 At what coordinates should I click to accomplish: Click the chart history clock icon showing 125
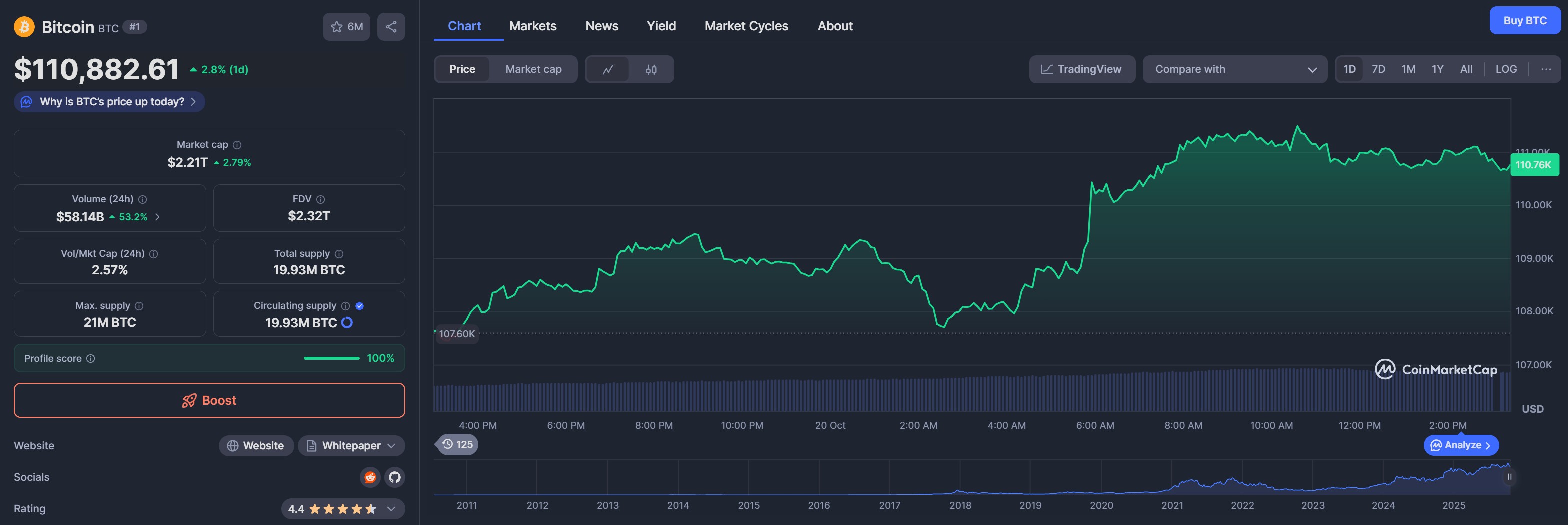[x=456, y=444]
